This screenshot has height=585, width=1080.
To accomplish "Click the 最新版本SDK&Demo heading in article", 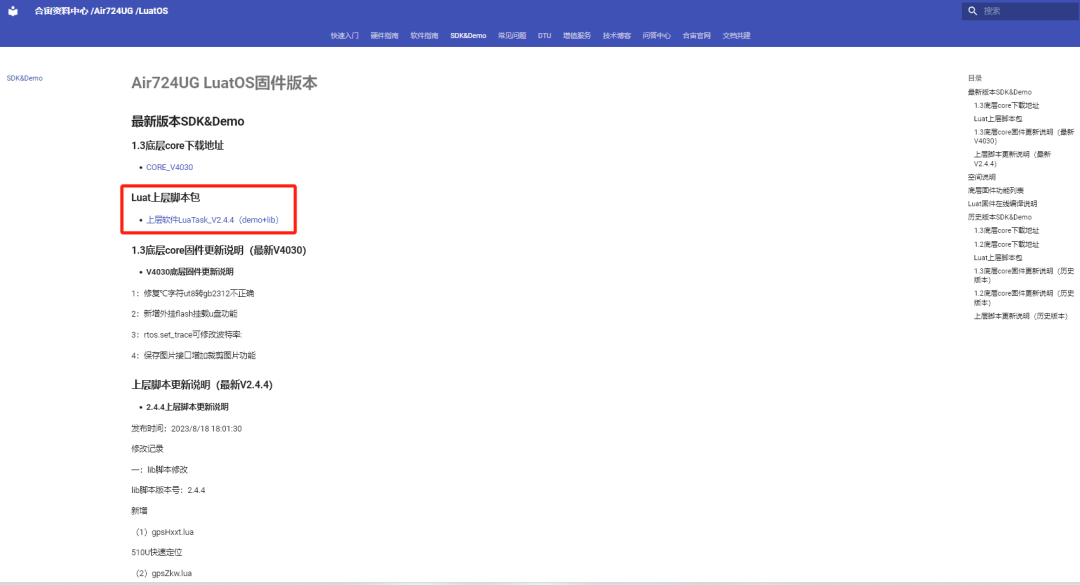I will pos(188,121).
